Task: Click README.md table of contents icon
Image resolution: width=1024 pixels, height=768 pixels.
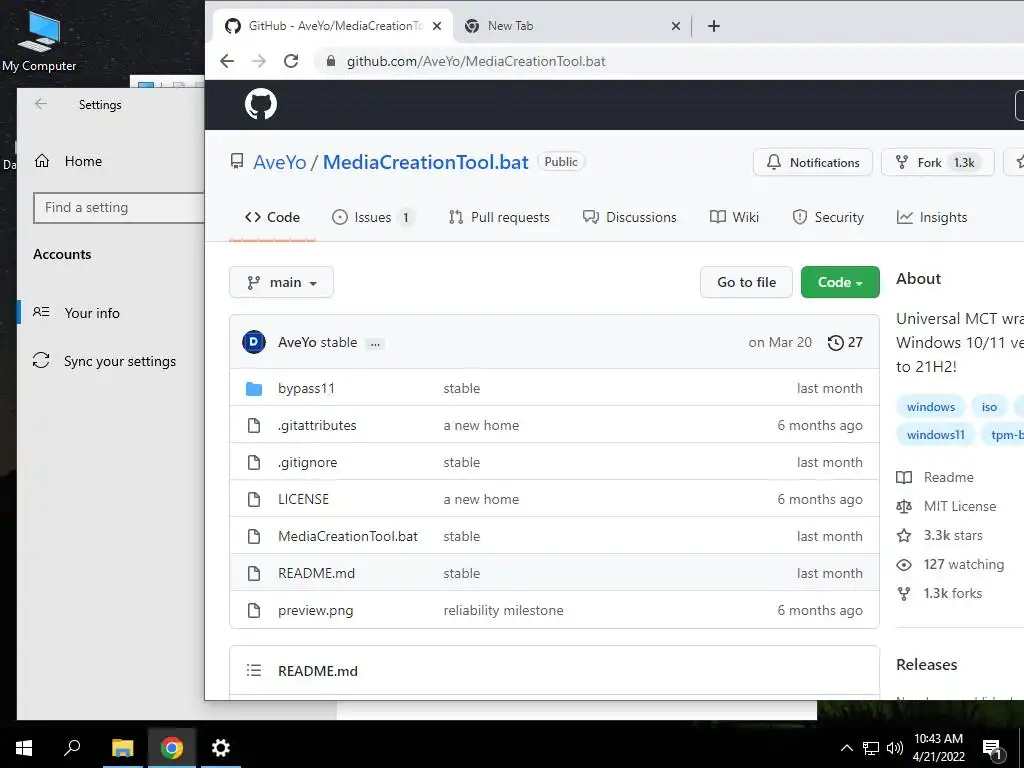Action: 254,671
